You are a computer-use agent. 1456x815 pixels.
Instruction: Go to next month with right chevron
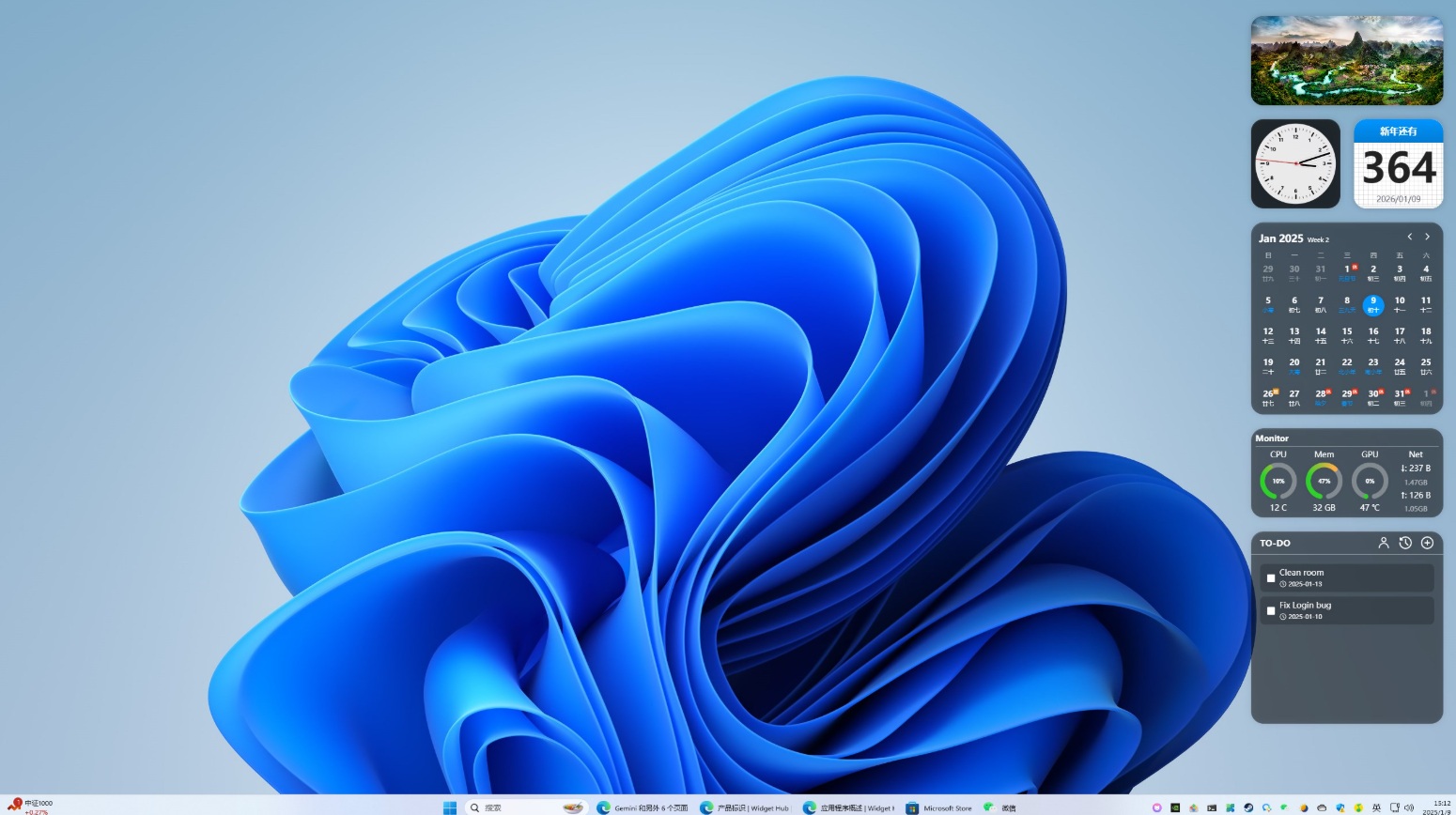pyautogui.click(x=1427, y=237)
